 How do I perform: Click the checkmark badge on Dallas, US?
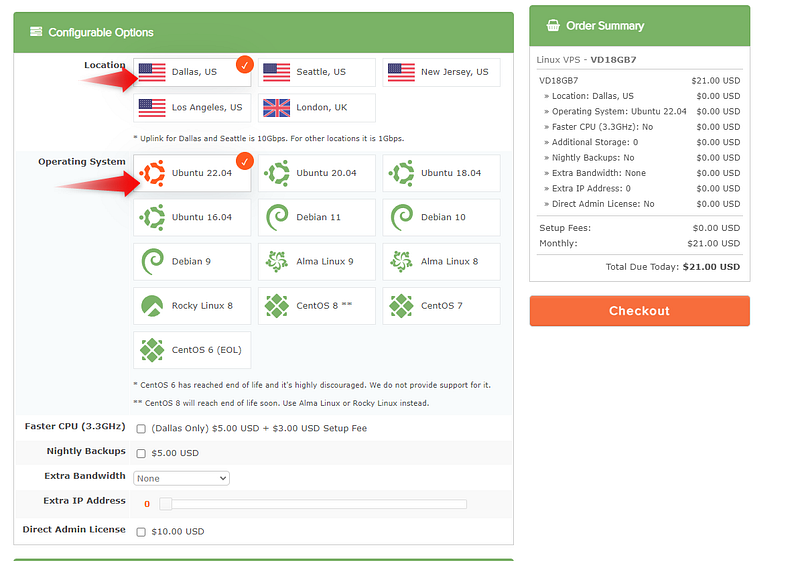(x=245, y=64)
